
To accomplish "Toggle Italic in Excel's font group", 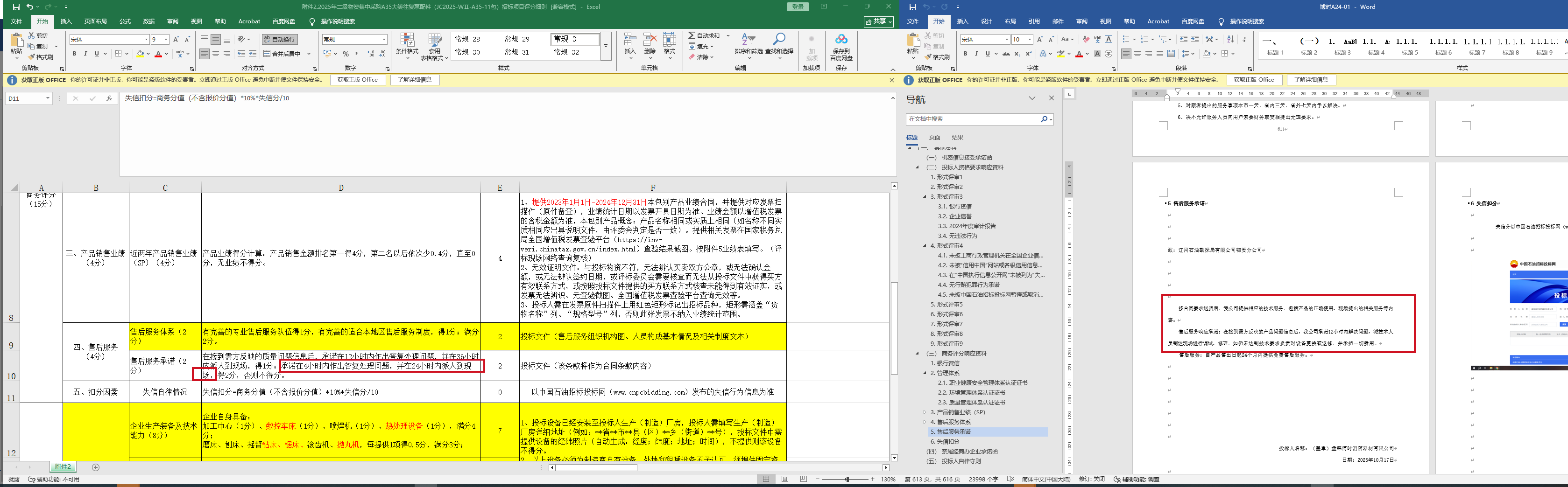I will pyautogui.click(x=85, y=54).
